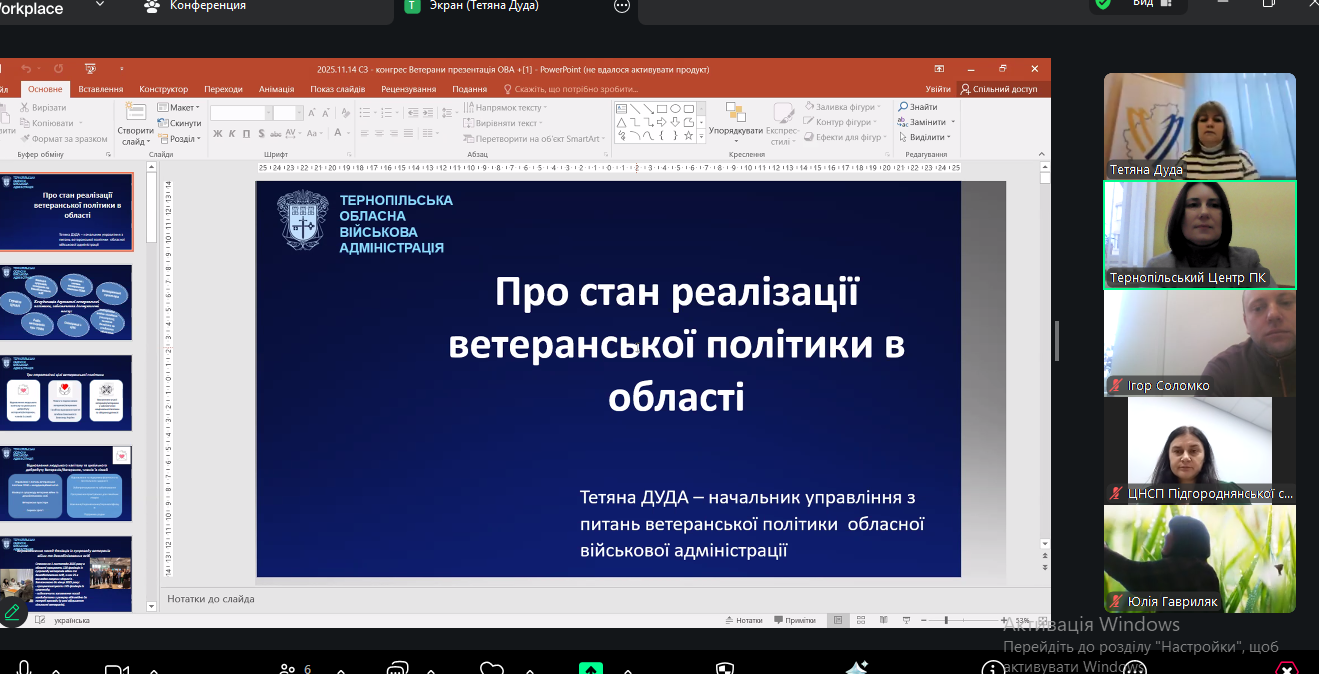Click the Find (Знайти) magnifier icon

[x=903, y=107]
